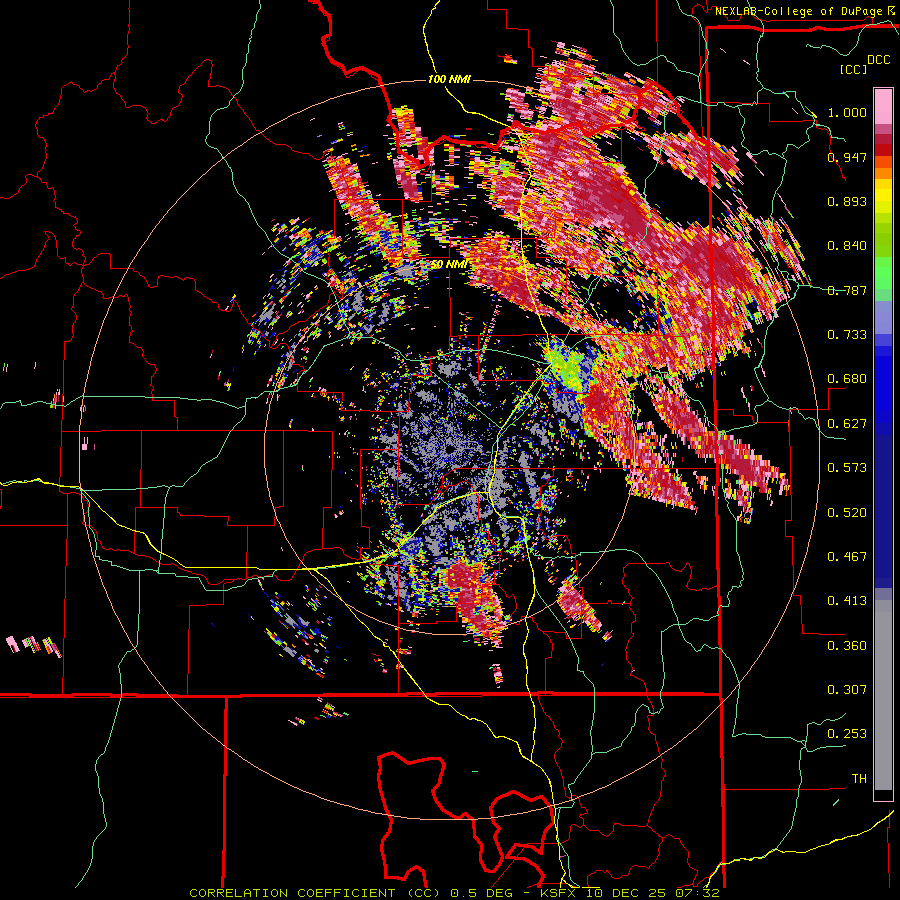This screenshot has width=900, height=900.
Task: Select the 0.893 scale value
Action: click(847, 201)
